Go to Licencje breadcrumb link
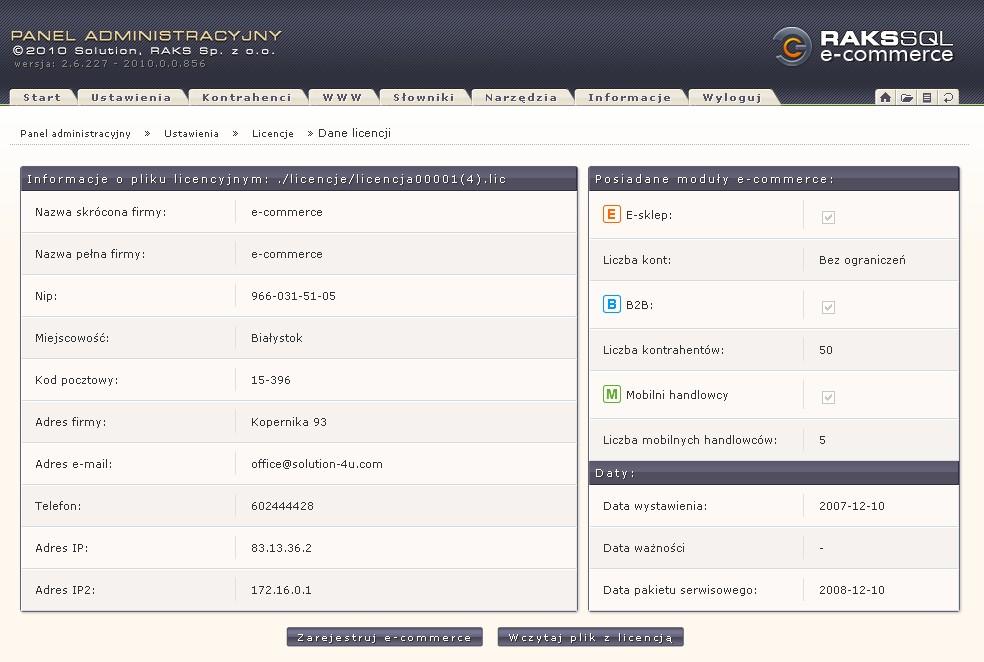The width and height of the screenshot is (984, 662). pos(272,134)
